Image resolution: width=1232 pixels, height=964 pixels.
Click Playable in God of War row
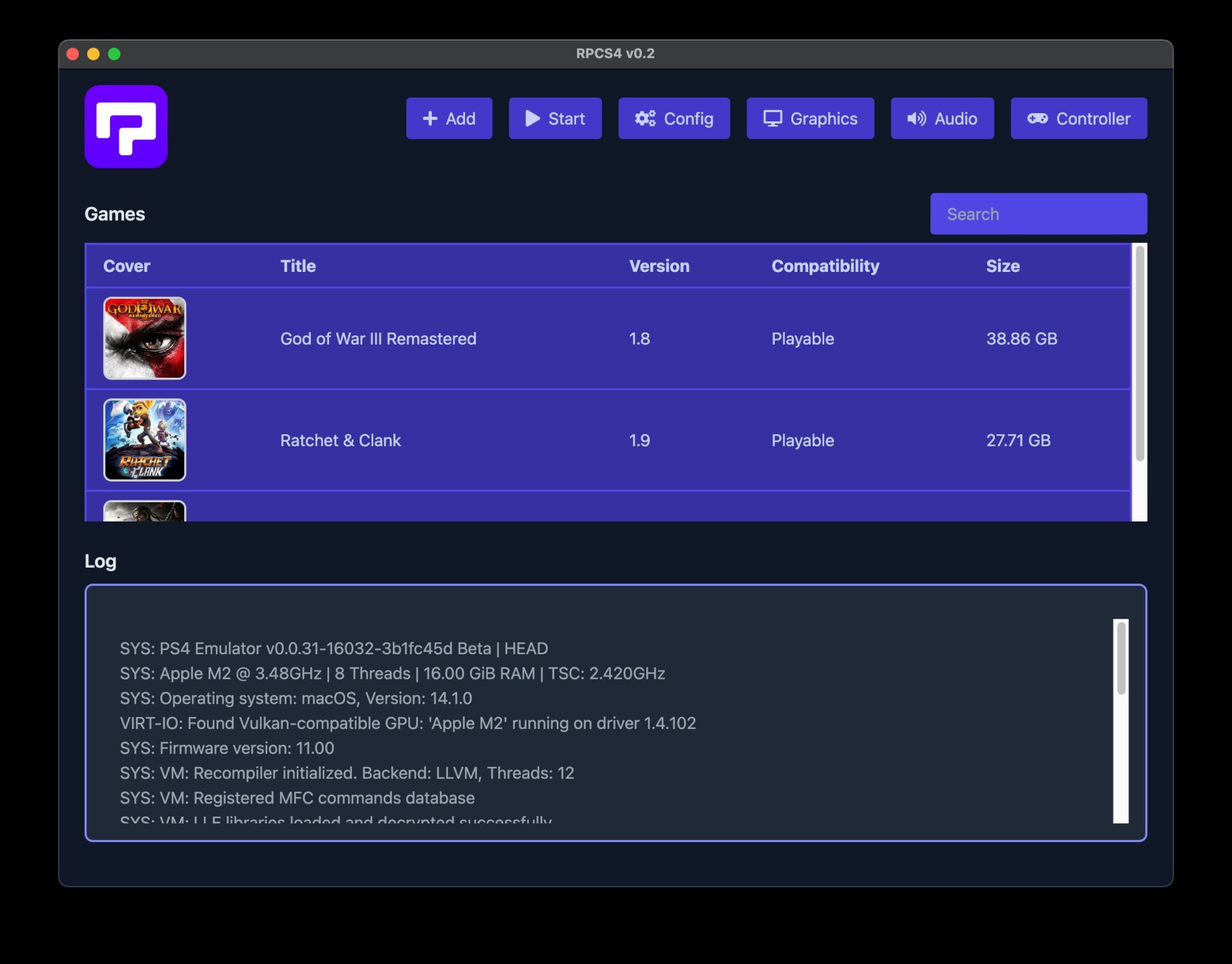pyautogui.click(x=802, y=339)
